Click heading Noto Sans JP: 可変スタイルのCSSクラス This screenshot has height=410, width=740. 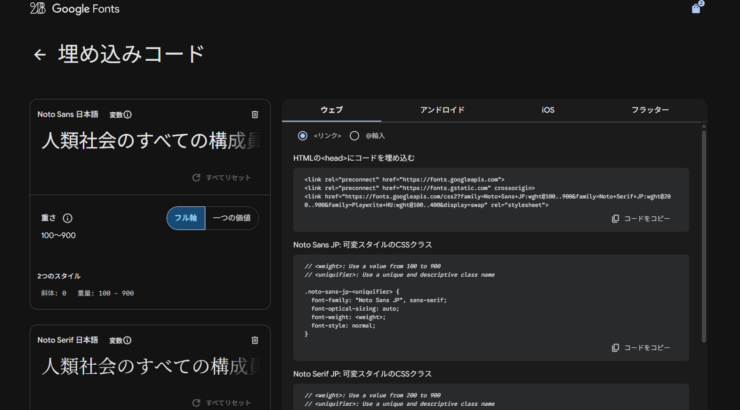tap(362, 245)
